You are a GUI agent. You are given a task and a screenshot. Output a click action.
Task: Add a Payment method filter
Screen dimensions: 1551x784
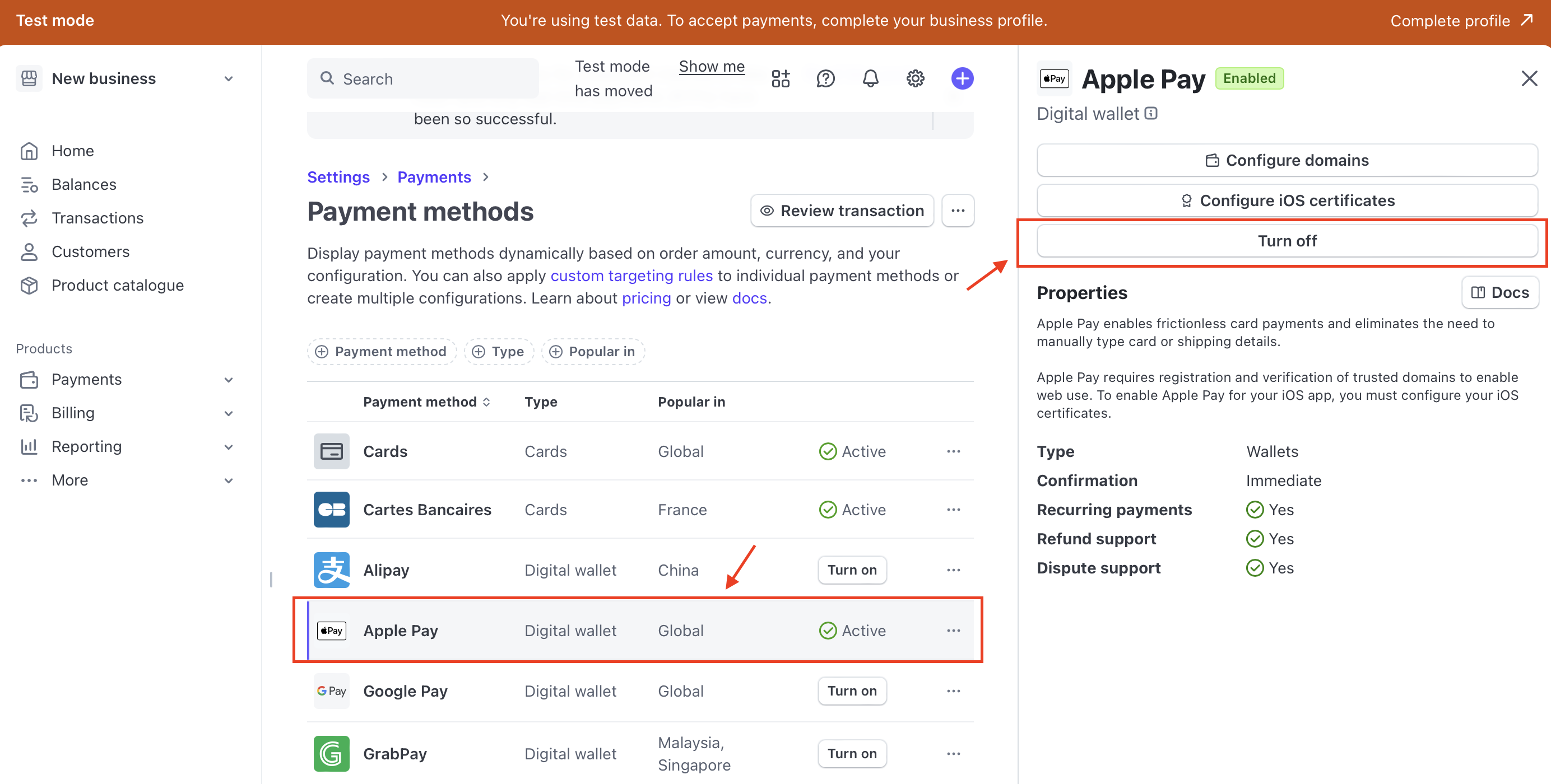point(382,351)
